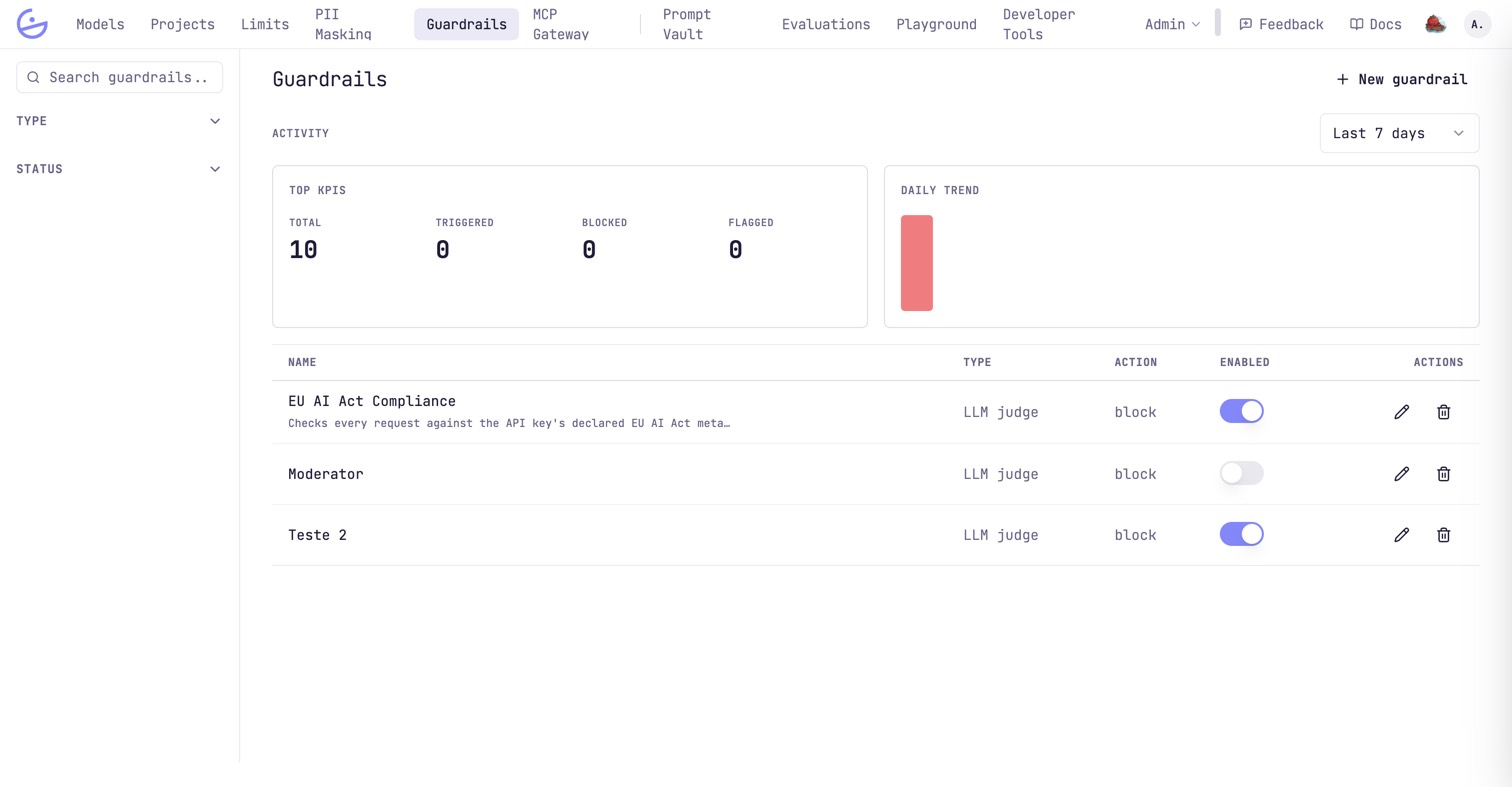This screenshot has width=1512, height=787.
Task: Disable the EU AI Act Compliance toggle
Action: coord(1241,411)
